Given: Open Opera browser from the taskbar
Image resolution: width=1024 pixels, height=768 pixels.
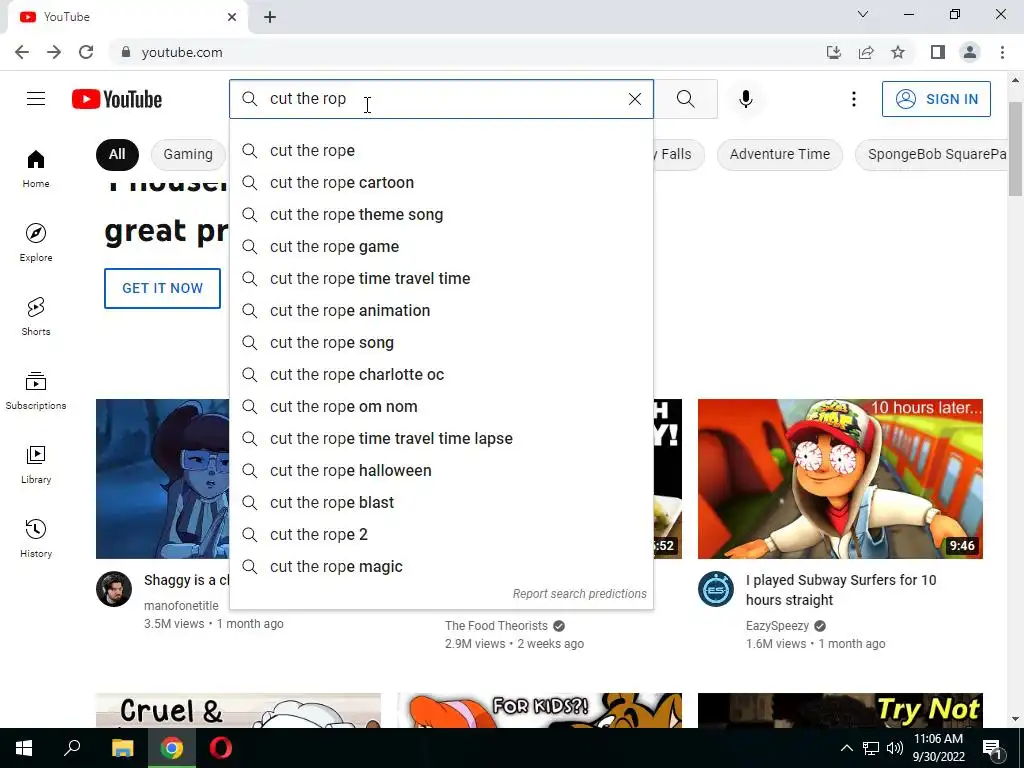Looking at the screenshot, I should click(x=221, y=748).
